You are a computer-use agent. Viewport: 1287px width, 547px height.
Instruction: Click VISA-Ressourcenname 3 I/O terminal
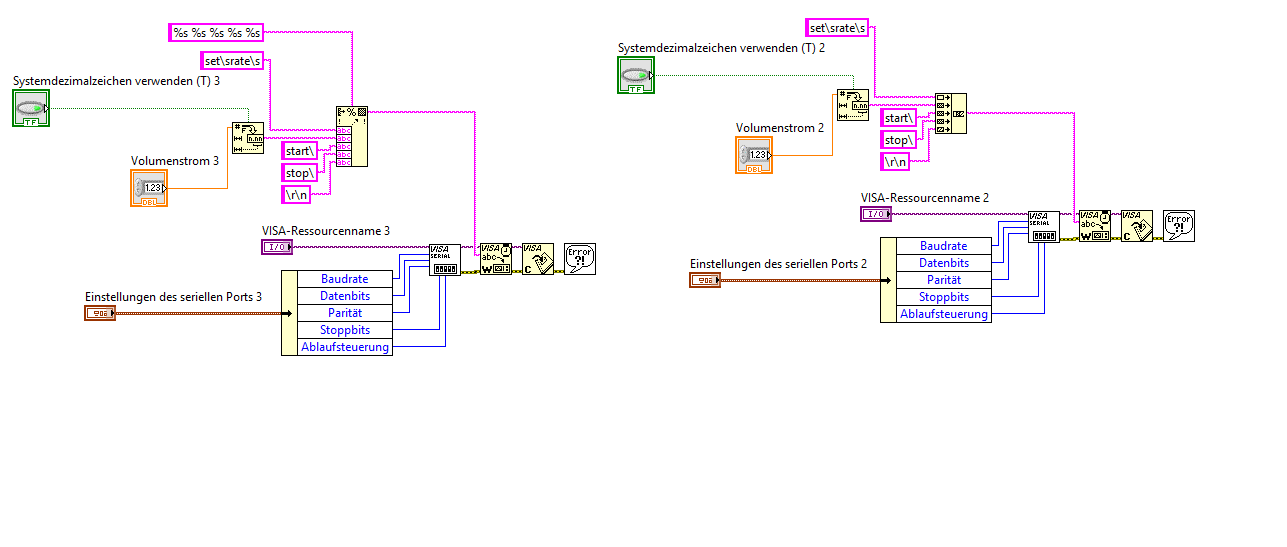277,246
